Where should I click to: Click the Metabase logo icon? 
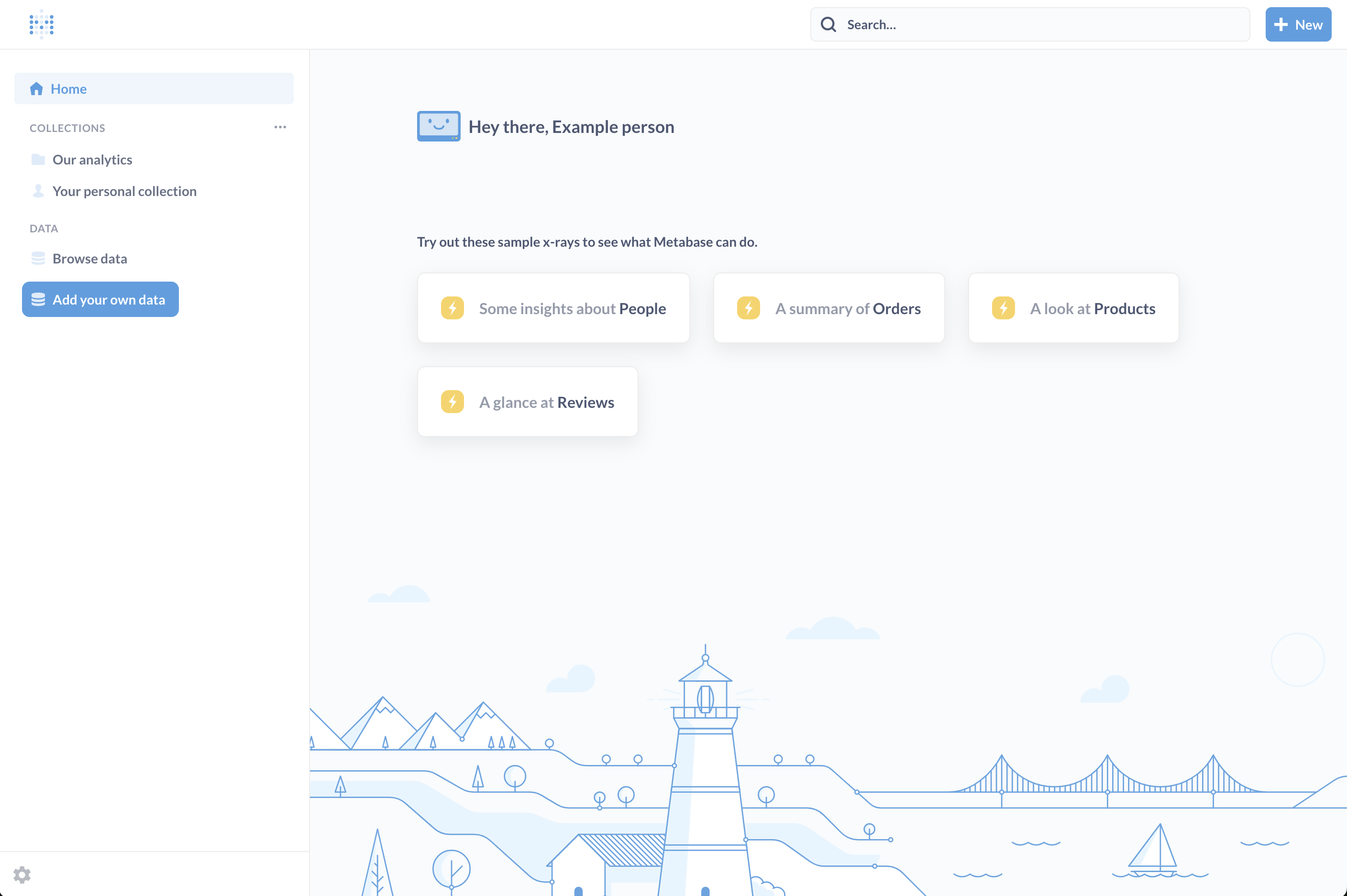(41, 24)
